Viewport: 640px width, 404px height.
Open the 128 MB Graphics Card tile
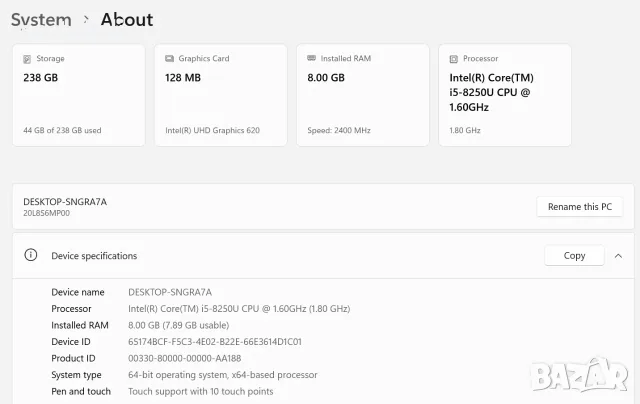(221, 95)
